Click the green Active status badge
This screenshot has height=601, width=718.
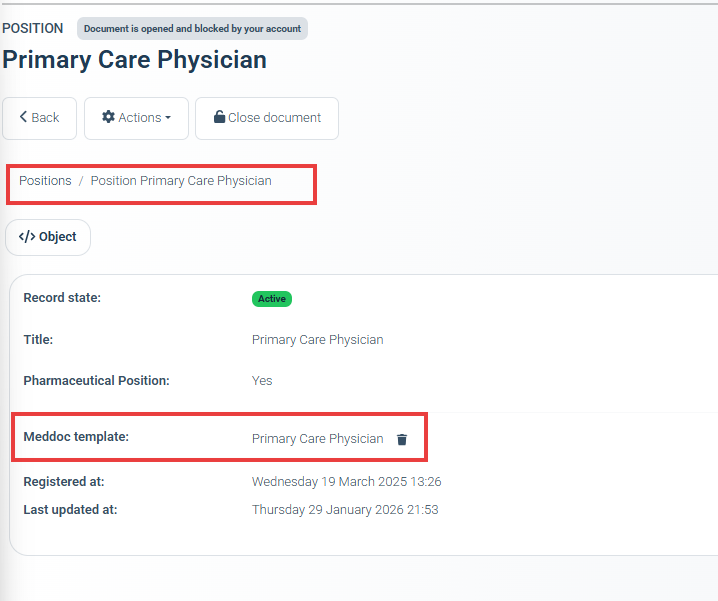click(271, 299)
